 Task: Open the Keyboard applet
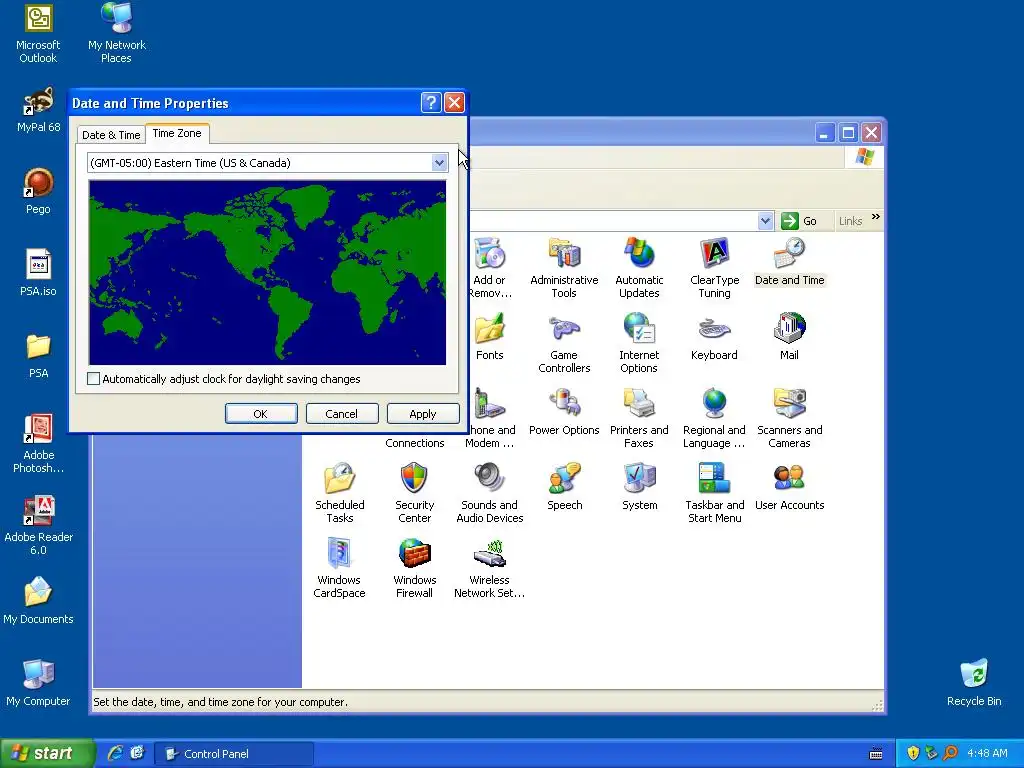click(x=714, y=336)
